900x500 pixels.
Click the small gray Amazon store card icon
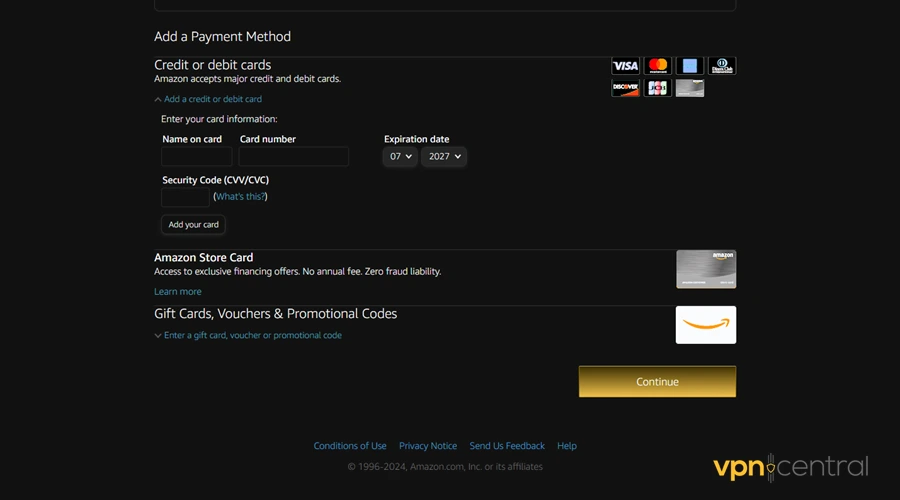(x=689, y=88)
